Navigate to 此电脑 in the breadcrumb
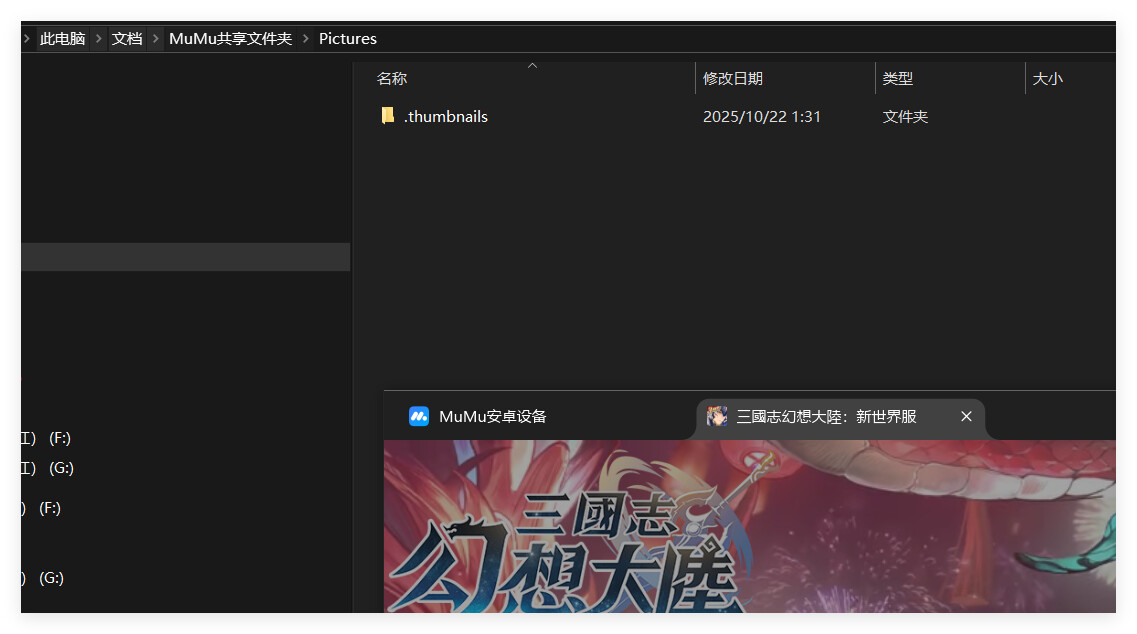 click(x=62, y=39)
